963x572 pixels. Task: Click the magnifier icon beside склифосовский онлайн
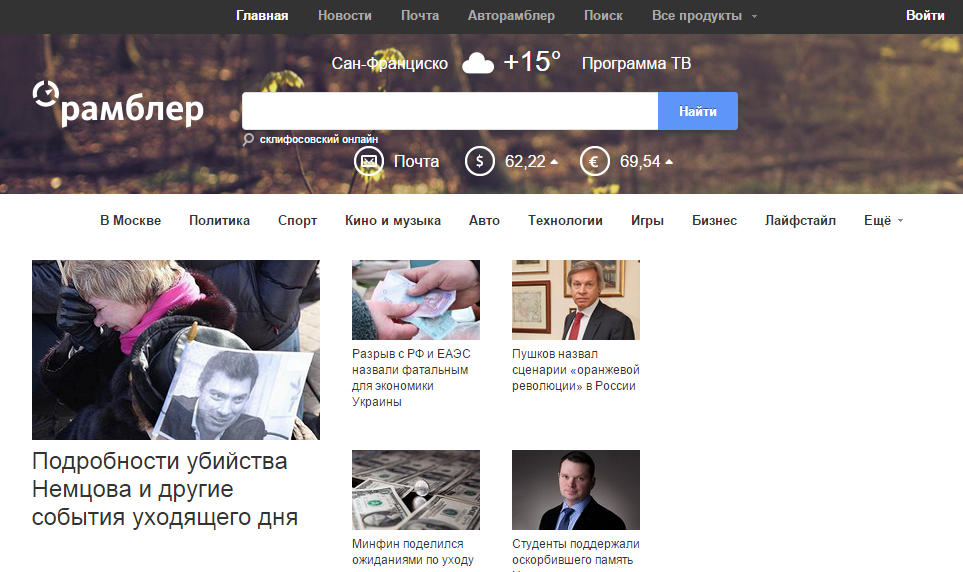[x=248, y=139]
